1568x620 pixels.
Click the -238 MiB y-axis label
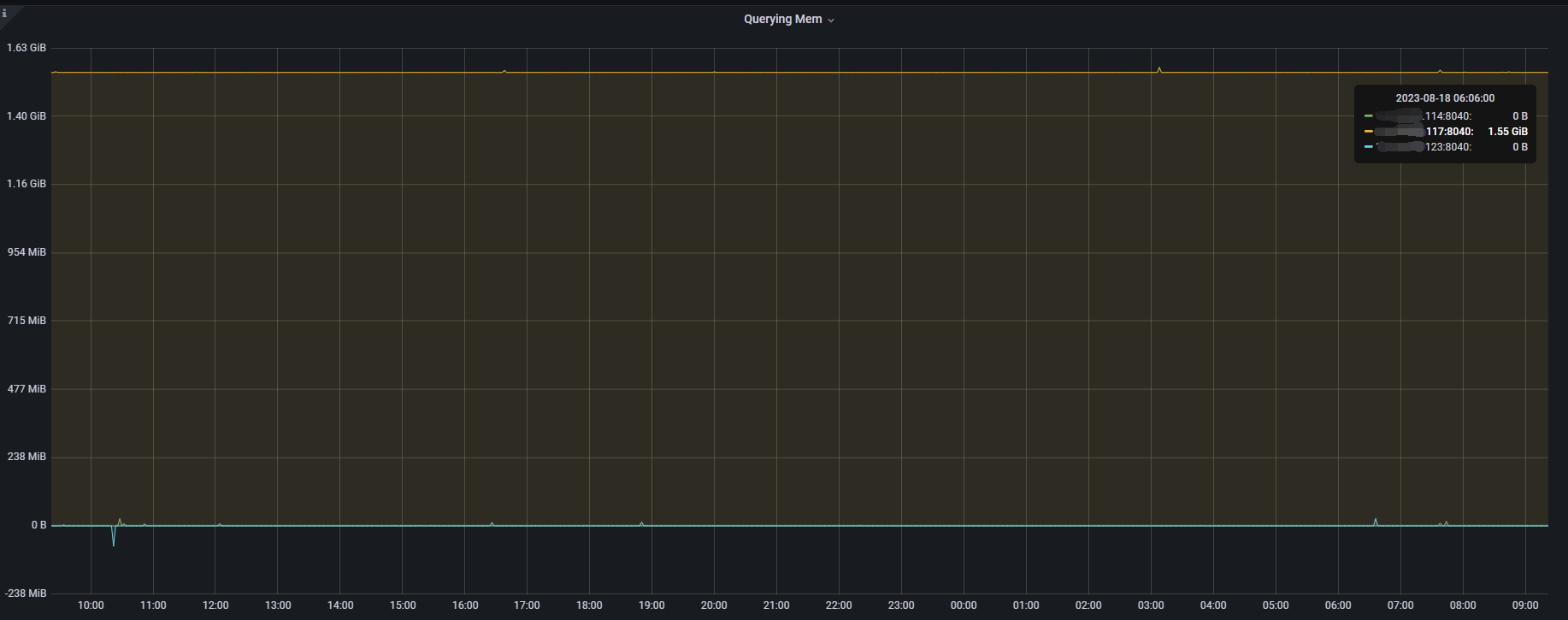click(x=27, y=593)
